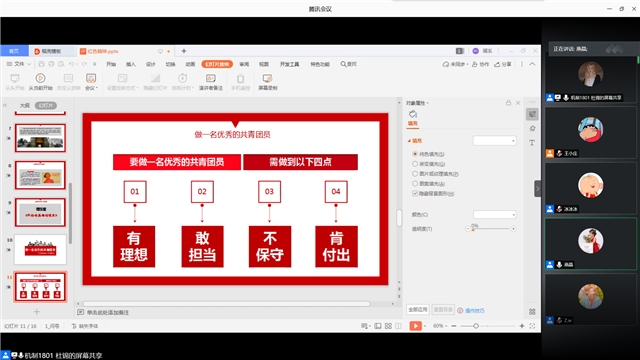This screenshot has height=360, width=640.
Task: Click the undo arrow icon
Action: tap(71, 64)
